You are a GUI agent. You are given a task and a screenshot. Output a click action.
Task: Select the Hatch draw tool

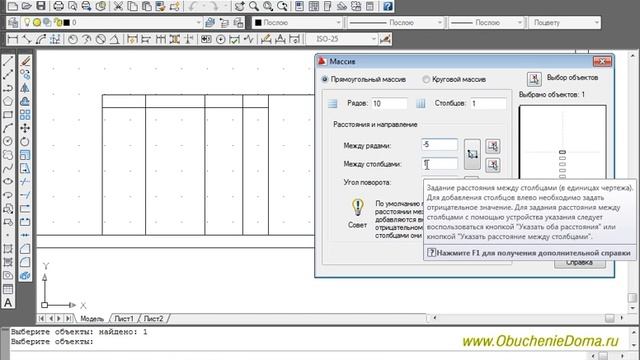pos(8,249)
